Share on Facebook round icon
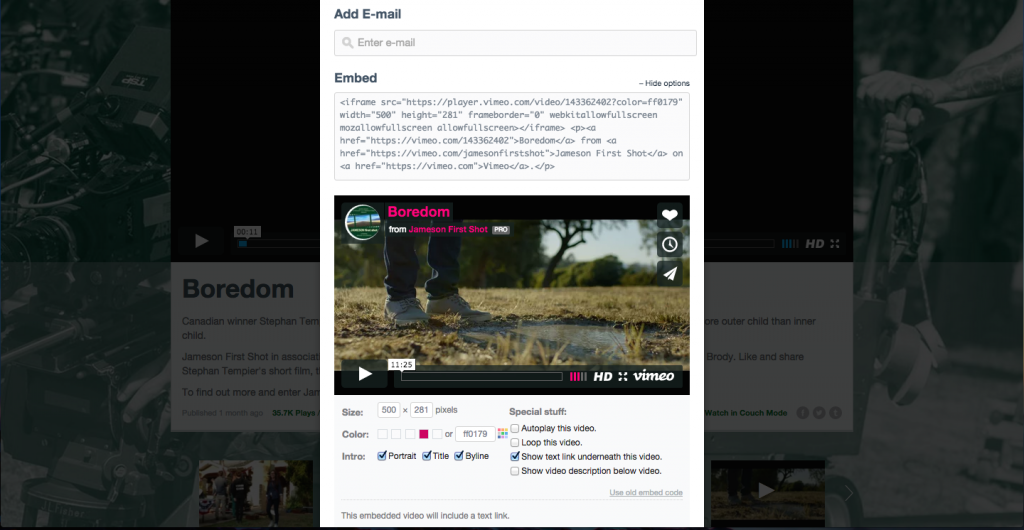This screenshot has height=530, width=1024. coord(803,413)
